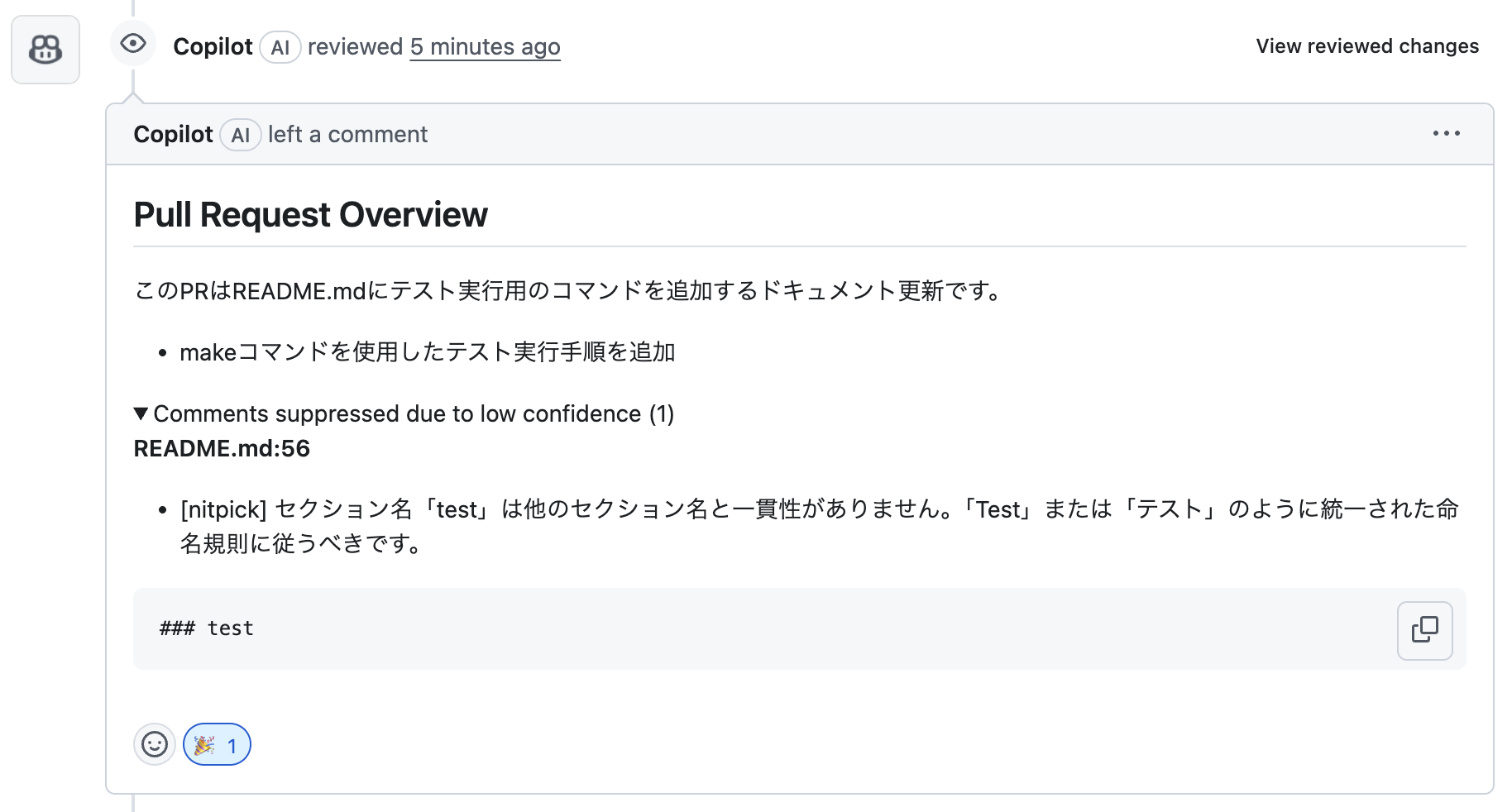1512x812 pixels.
Task: Toggle the 🎉 reaction on the comment
Action: (x=217, y=744)
